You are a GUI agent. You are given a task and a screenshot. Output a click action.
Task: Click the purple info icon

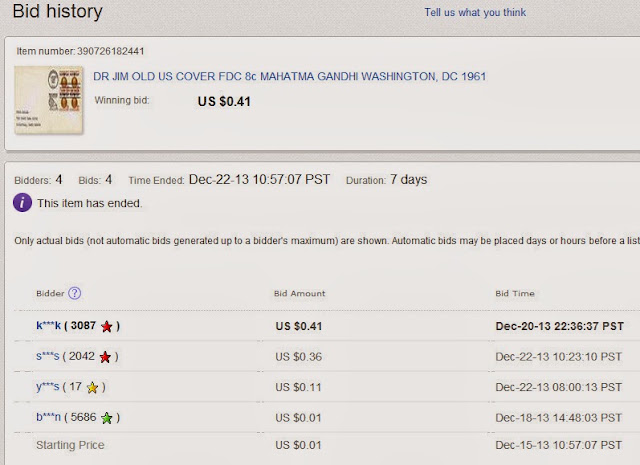tap(22, 202)
